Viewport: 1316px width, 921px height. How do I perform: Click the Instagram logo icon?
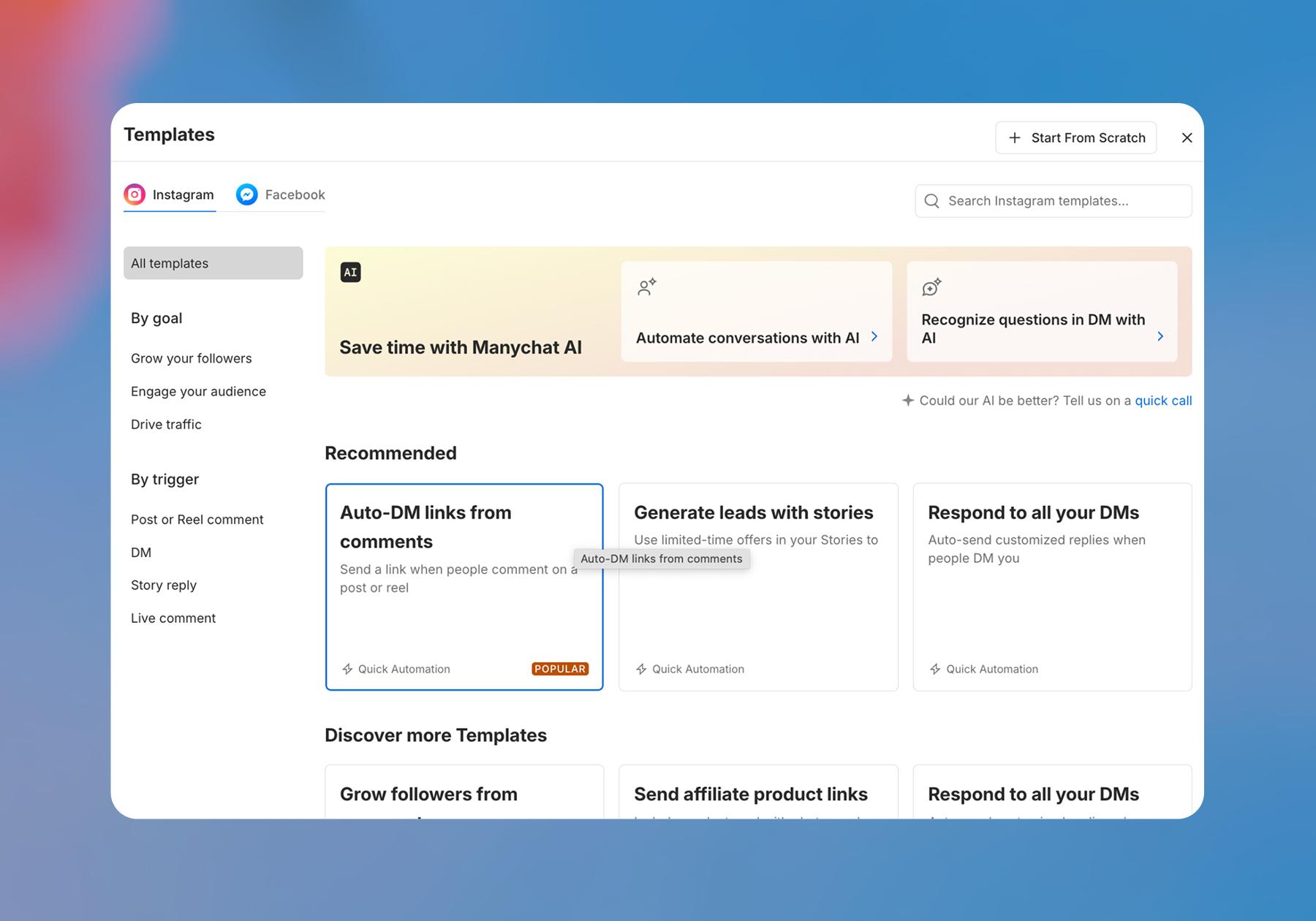[x=135, y=194]
